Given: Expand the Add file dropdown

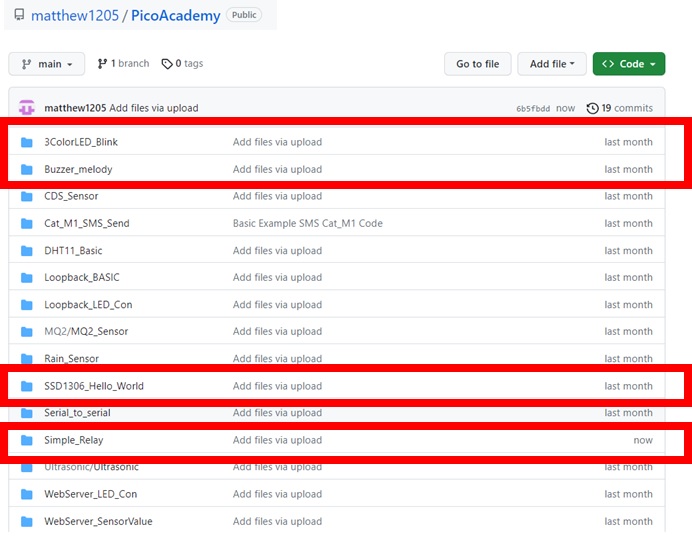Looking at the screenshot, I should (552, 64).
